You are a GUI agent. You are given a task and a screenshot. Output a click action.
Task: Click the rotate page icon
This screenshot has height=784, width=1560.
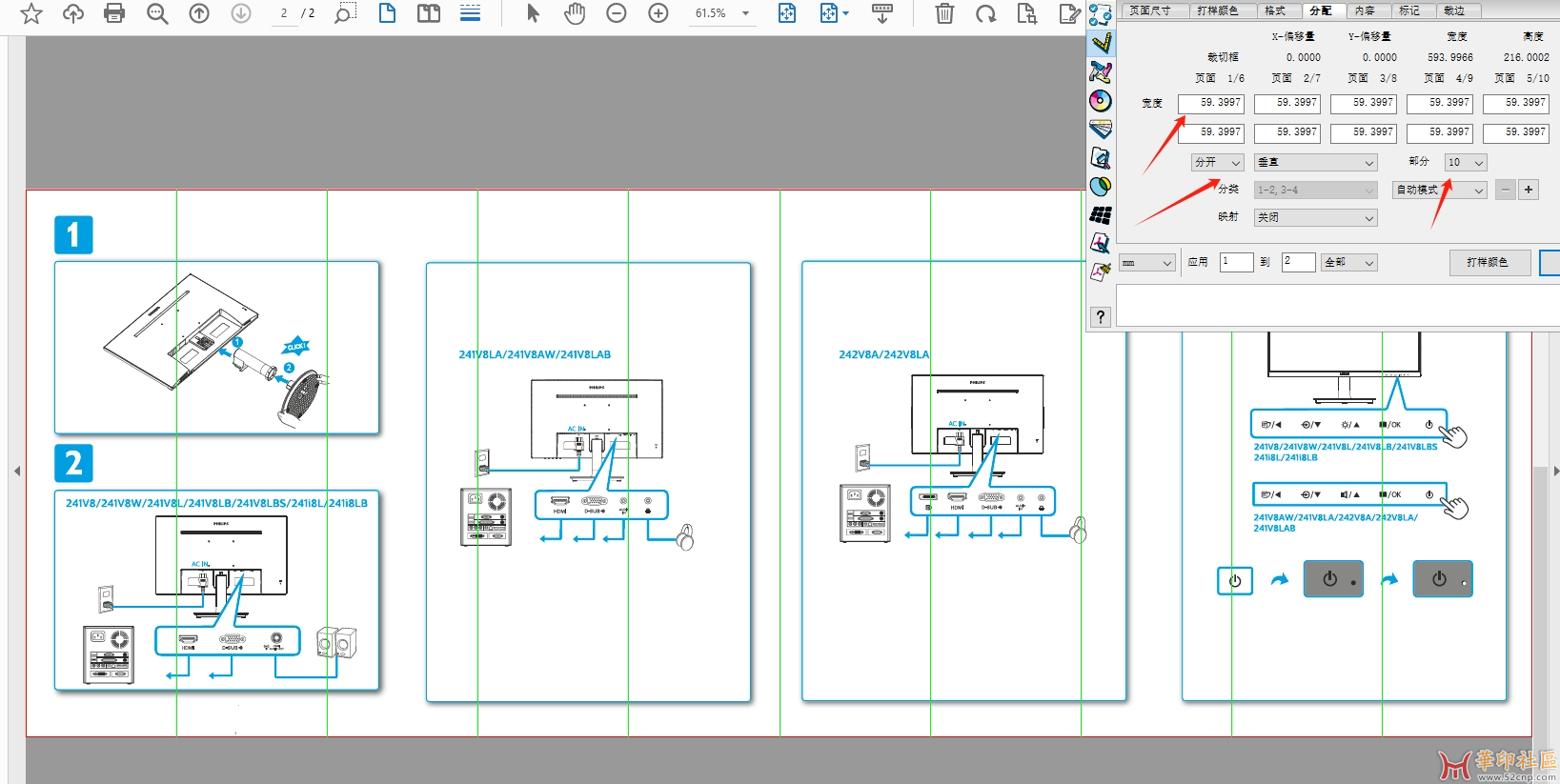pos(985,13)
